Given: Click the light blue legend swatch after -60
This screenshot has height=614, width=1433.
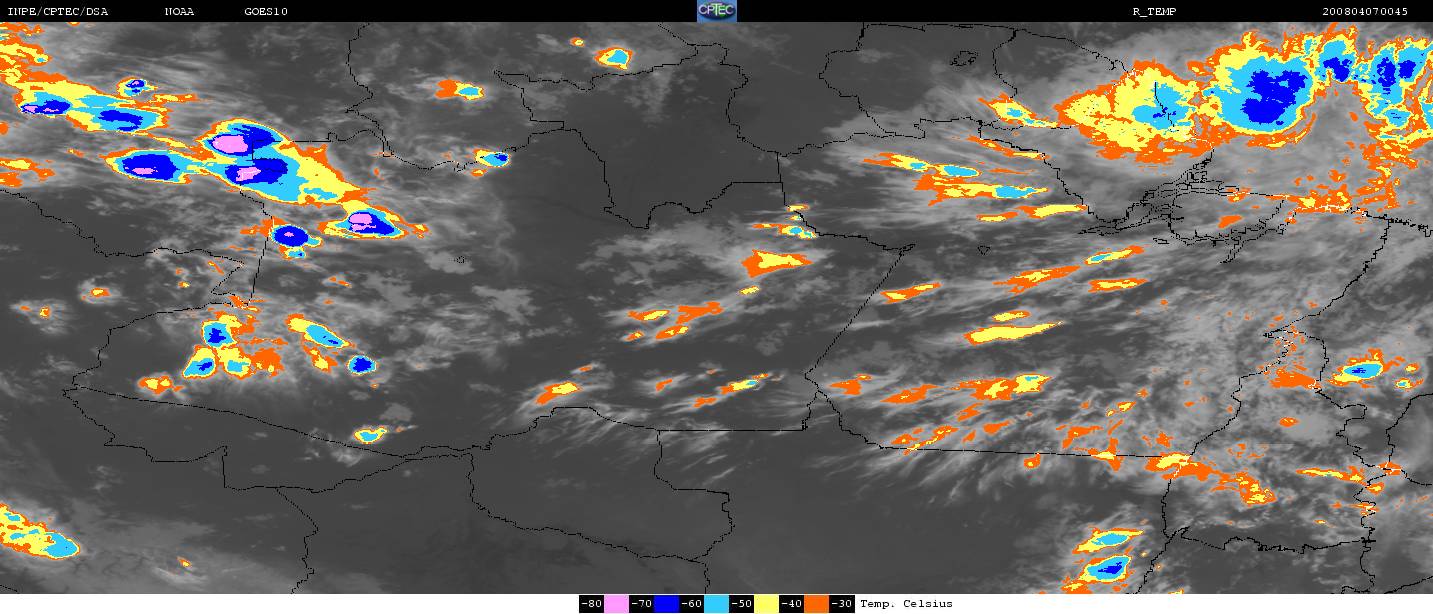Looking at the screenshot, I should point(717,604).
